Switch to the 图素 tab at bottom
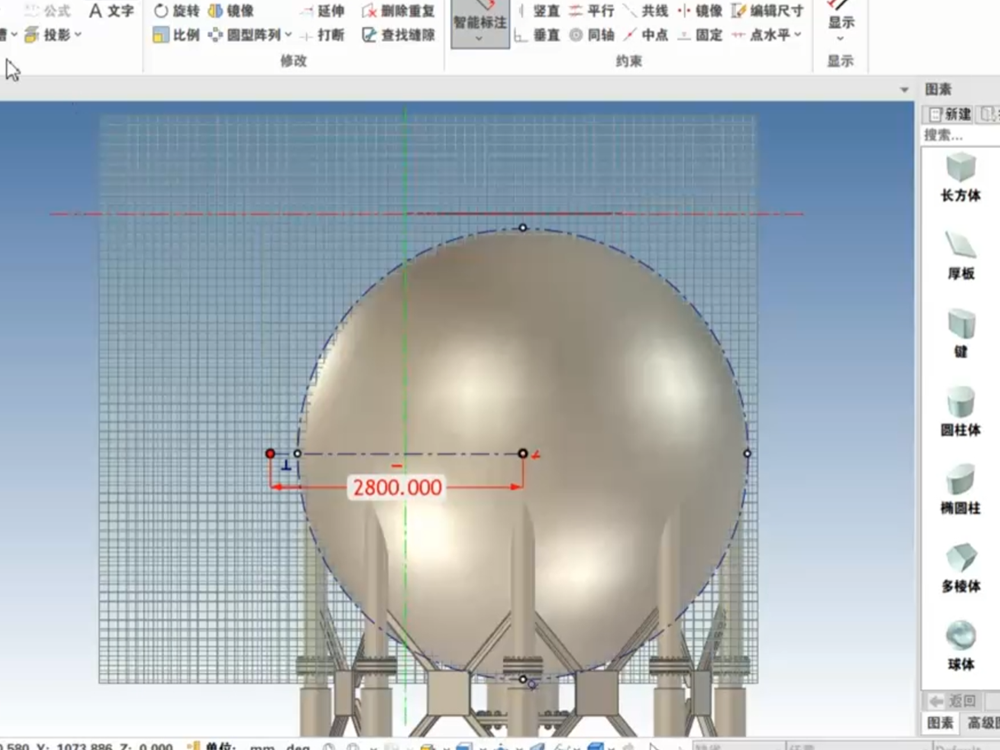The height and width of the screenshot is (750, 1000). pos(940,723)
